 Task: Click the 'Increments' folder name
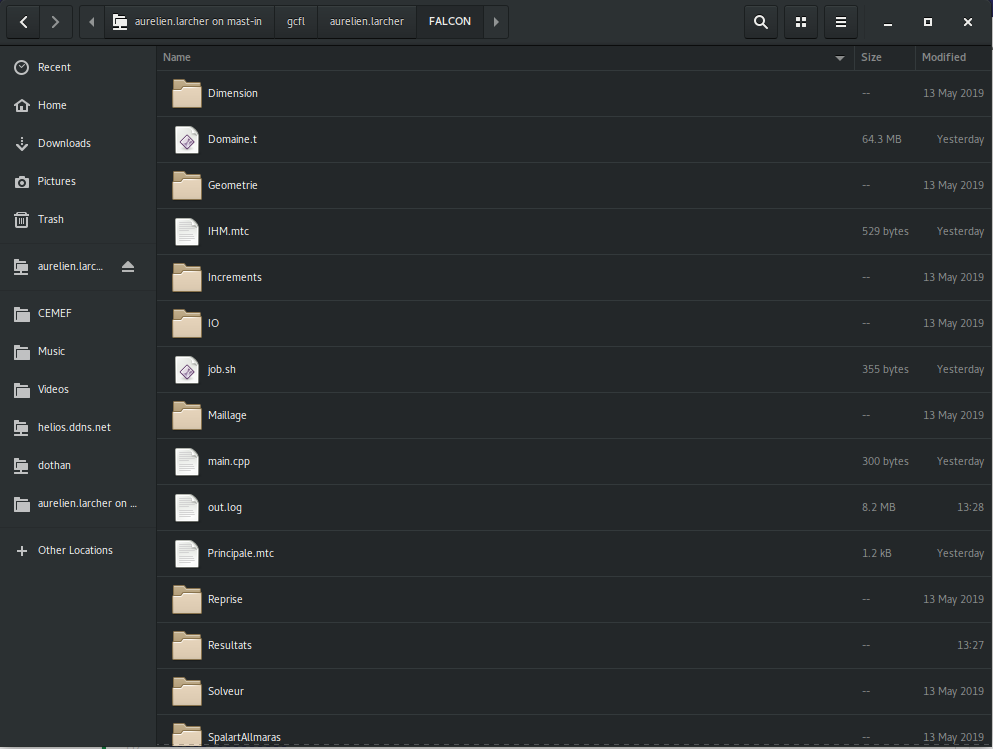tap(234, 277)
